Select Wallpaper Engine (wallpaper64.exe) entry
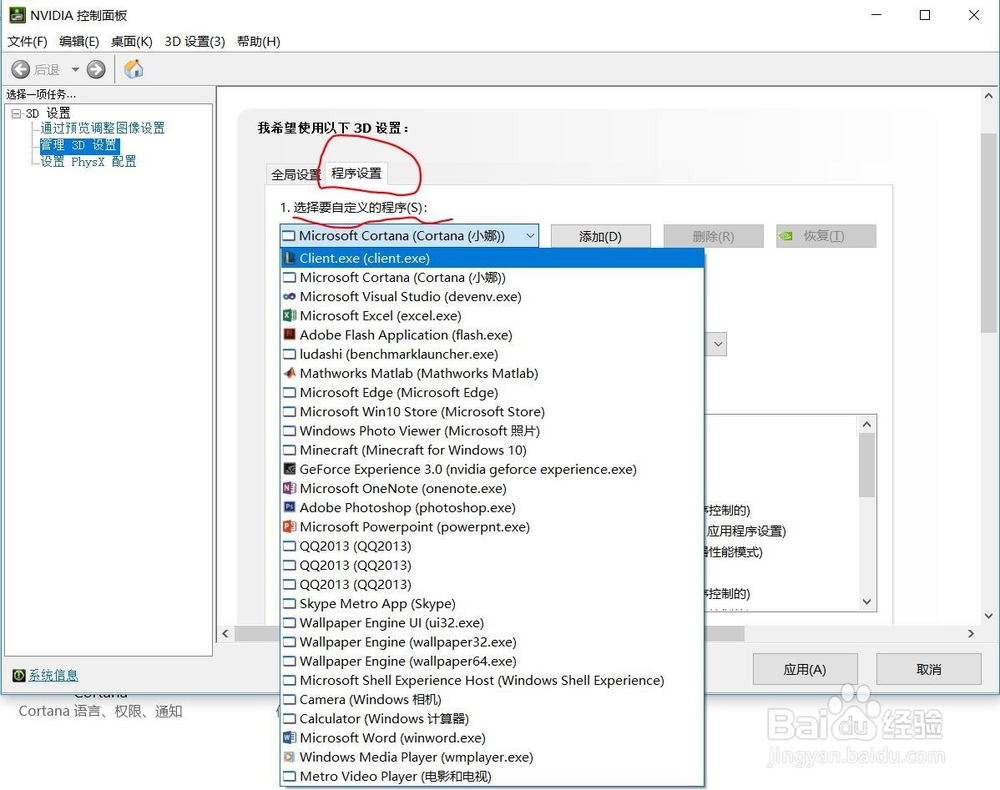The width and height of the screenshot is (1000, 790). pos(492,661)
